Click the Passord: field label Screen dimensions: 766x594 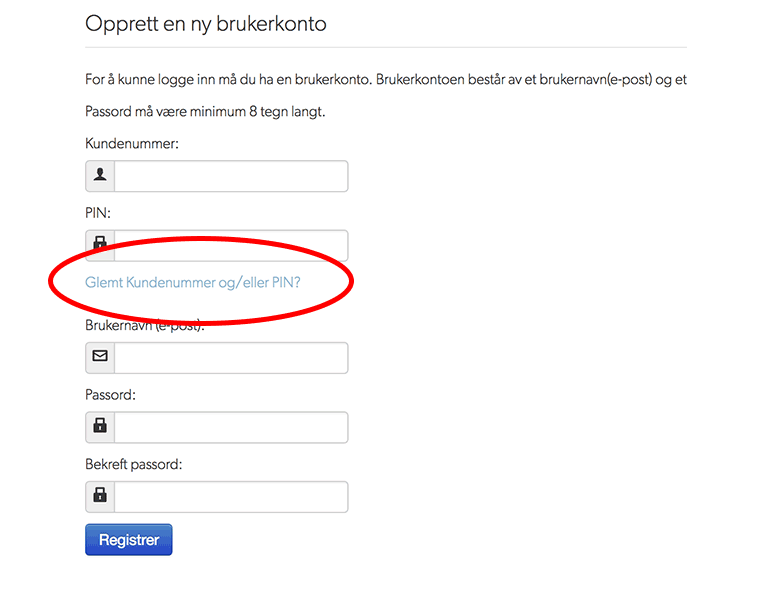110,395
